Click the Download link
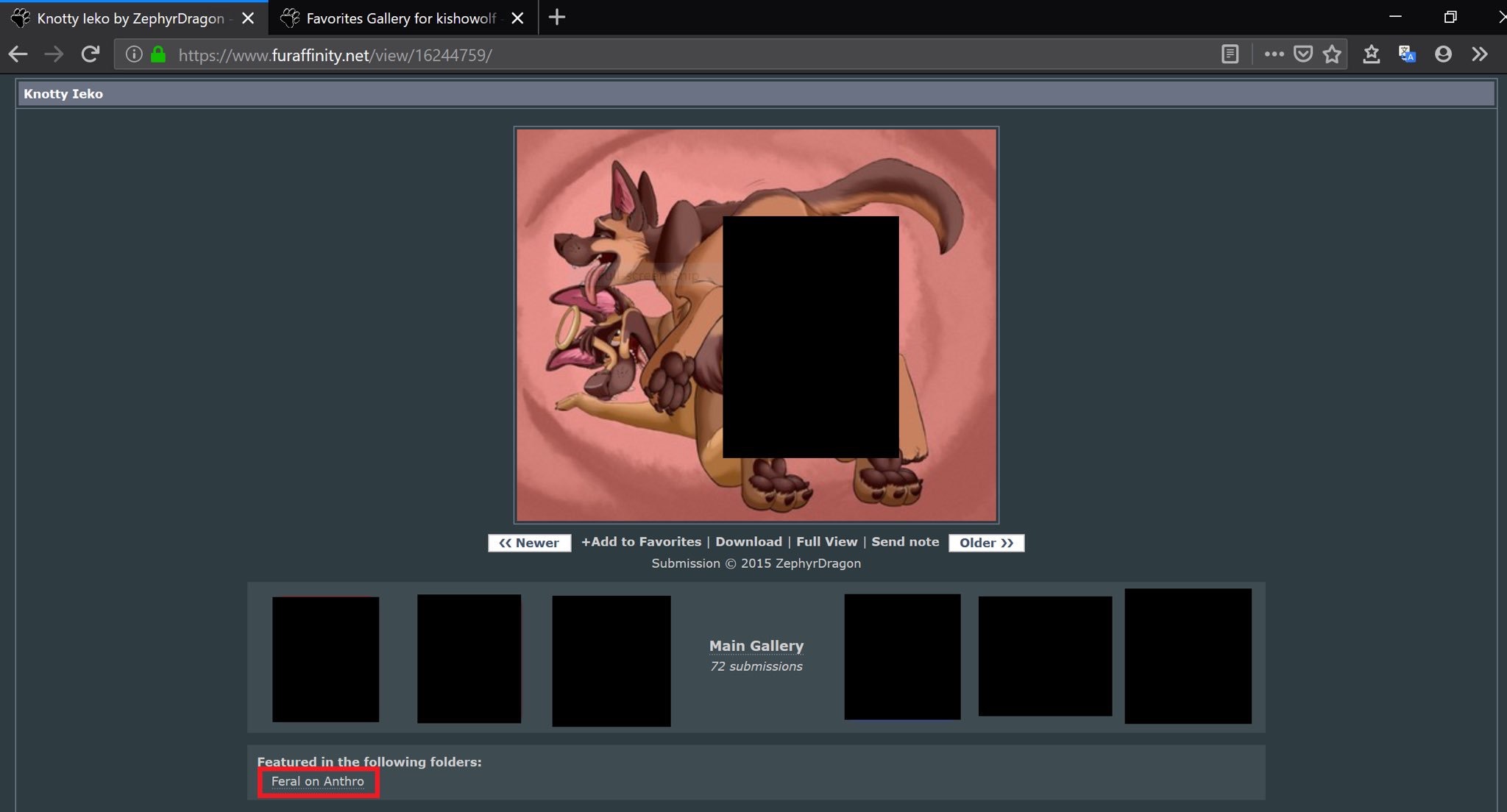1507x812 pixels. point(748,542)
